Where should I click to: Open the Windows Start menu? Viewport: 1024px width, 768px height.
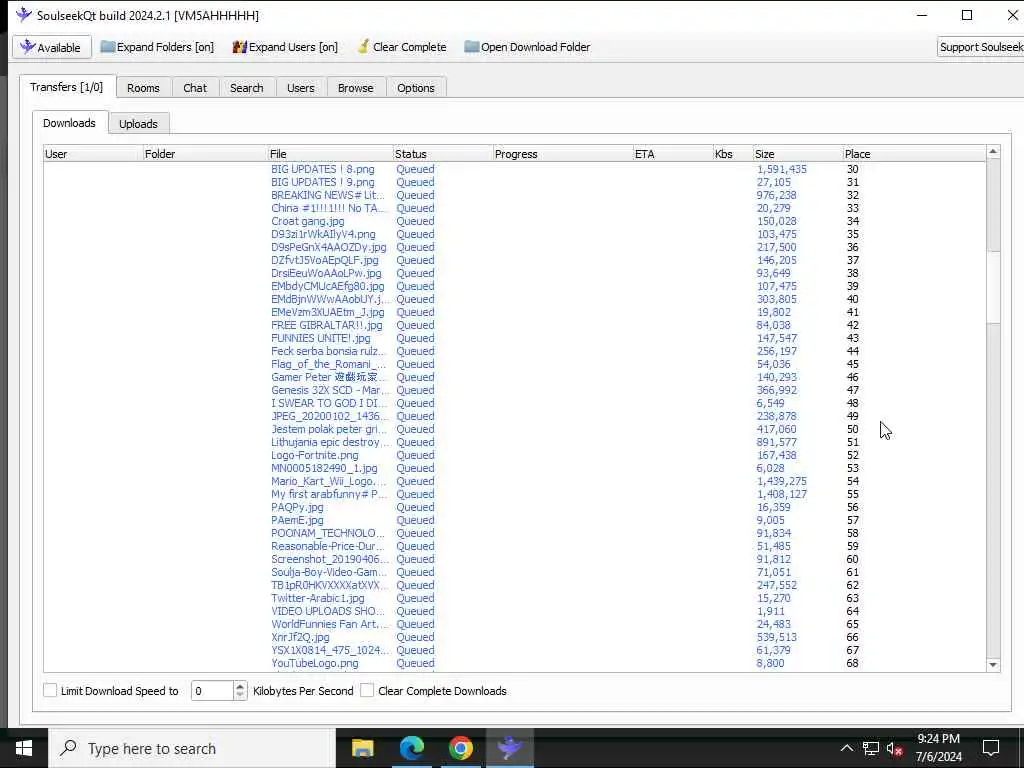coord(24,748)
